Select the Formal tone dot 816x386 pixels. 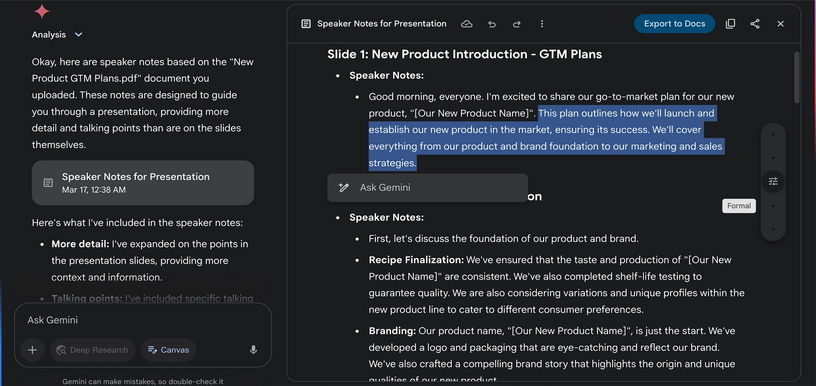pyautogui.click(x=773, y=206)
